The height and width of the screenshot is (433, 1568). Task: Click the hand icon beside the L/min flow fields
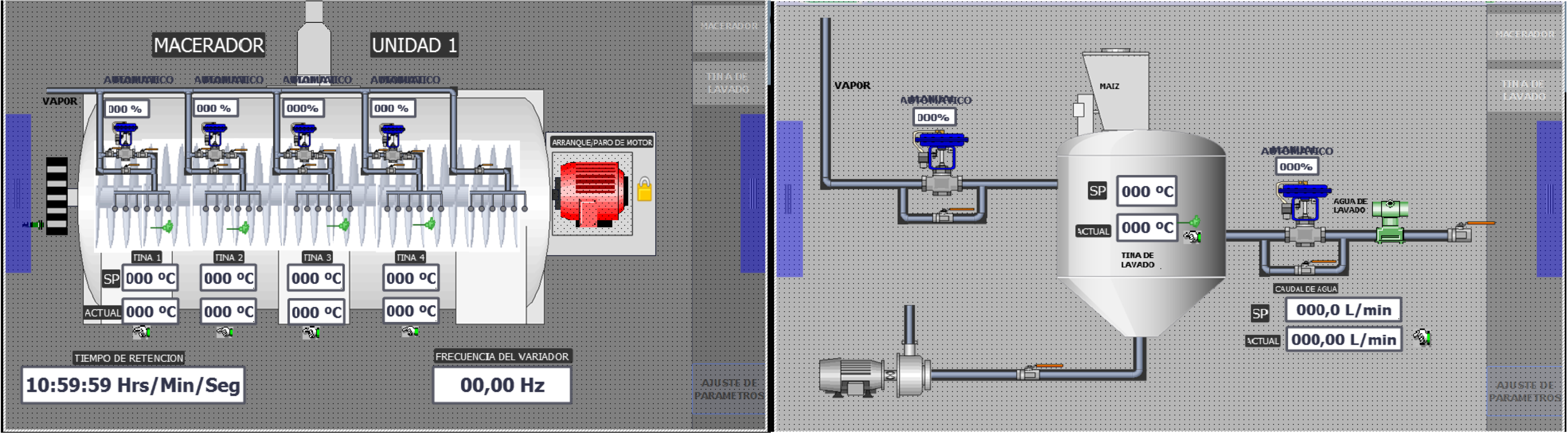[x=1422, y=337]
